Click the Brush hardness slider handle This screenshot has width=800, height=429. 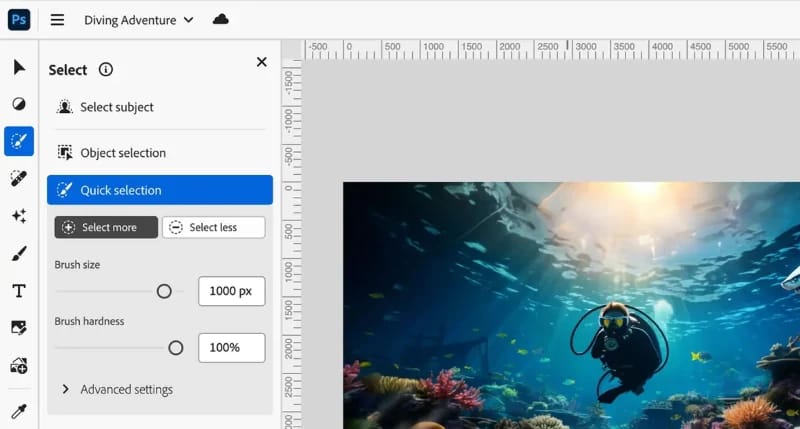coord(176,348)
